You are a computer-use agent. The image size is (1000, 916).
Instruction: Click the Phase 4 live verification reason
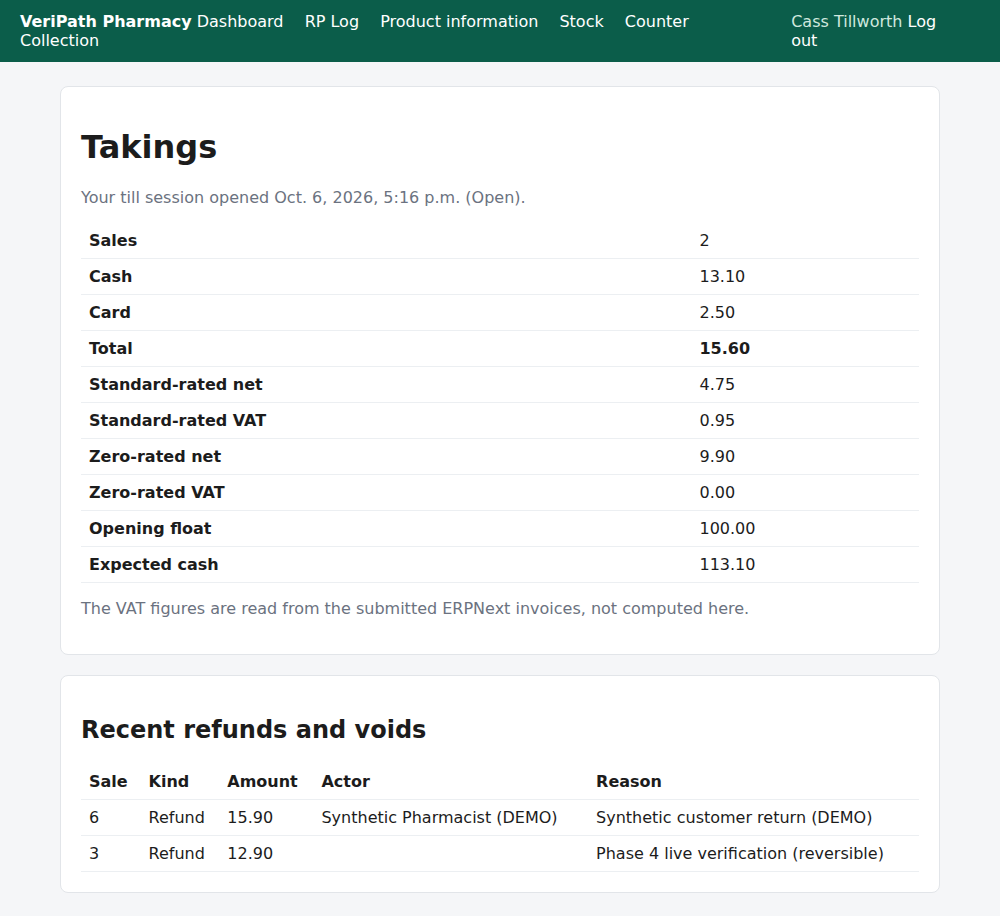coord(740,853)
